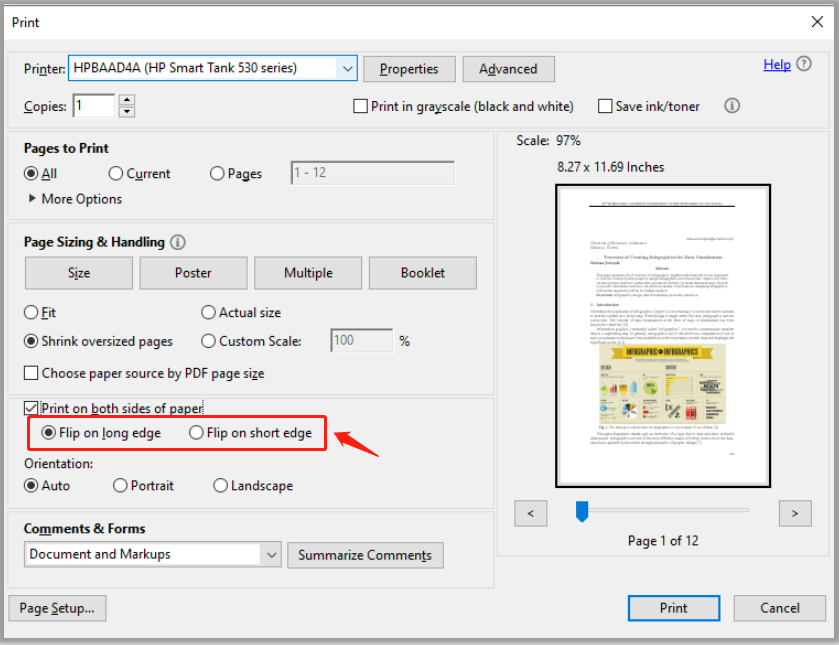
Task: Go to next preview page arrow
Action: click(794, 513)
